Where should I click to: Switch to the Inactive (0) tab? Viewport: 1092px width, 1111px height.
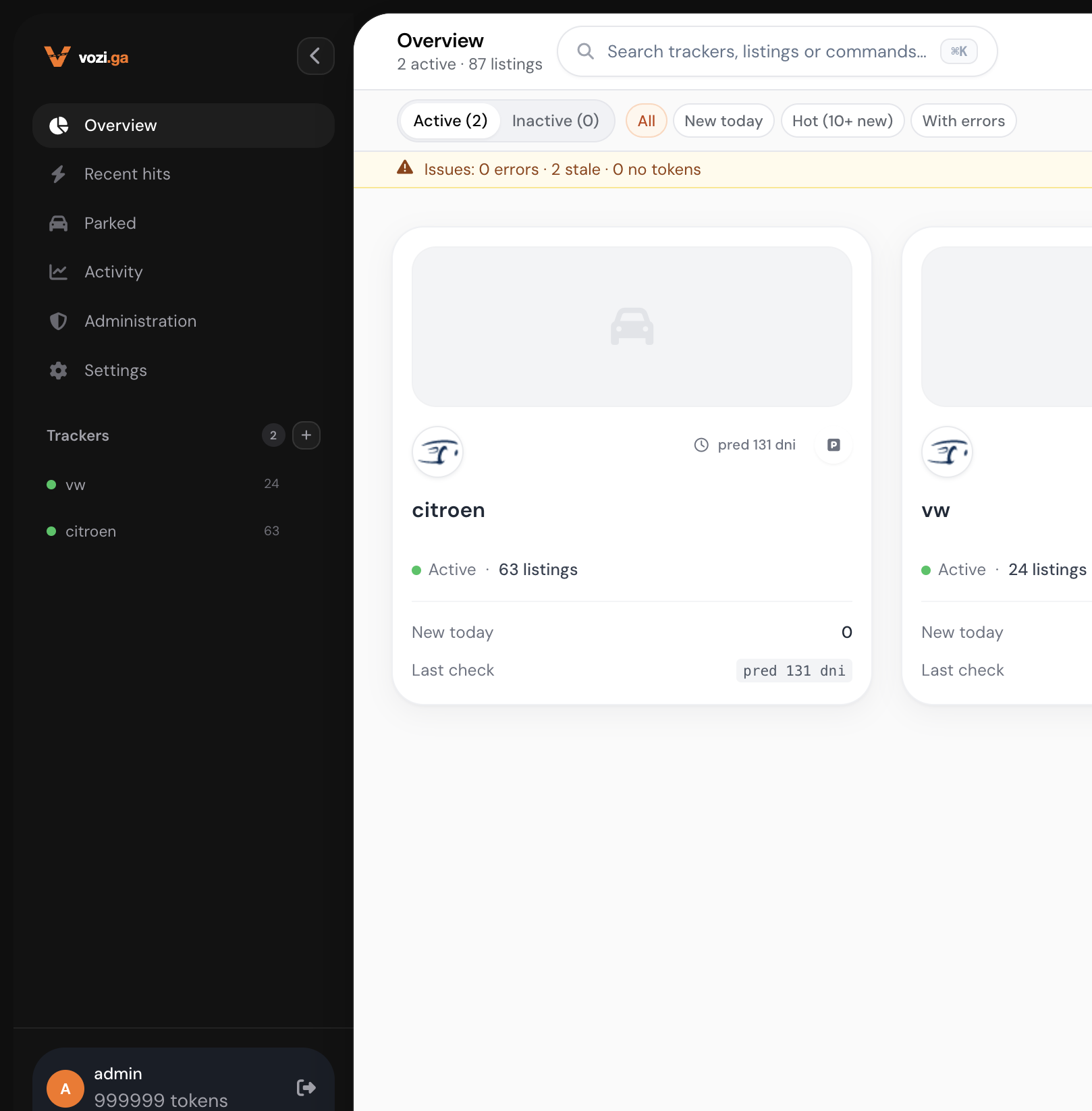point(555,121)
